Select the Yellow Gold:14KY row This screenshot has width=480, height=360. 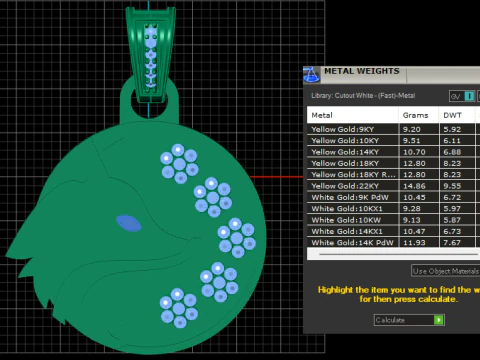coord(393,152)
